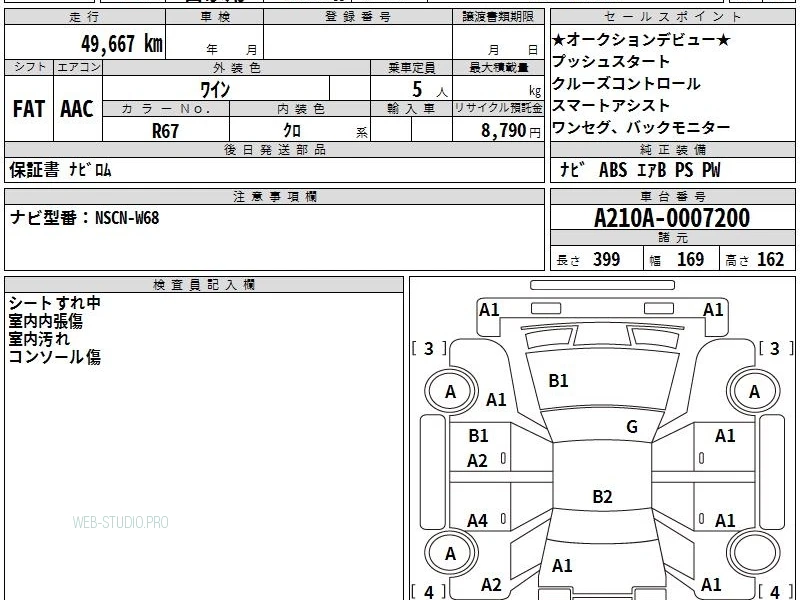This screenshot has width=800, height=600.
Task: Click the 内装色 header
Action: click(300, 109)
